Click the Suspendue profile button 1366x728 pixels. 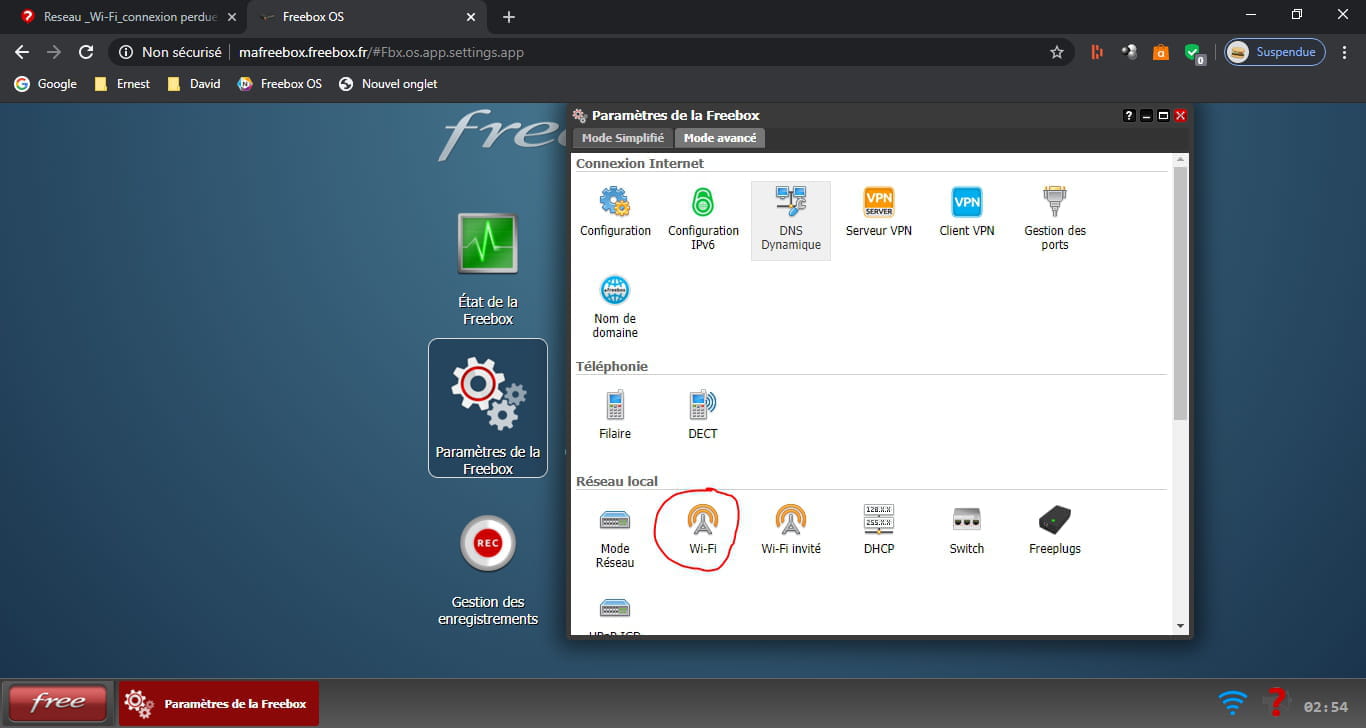tap(1275, 52)
